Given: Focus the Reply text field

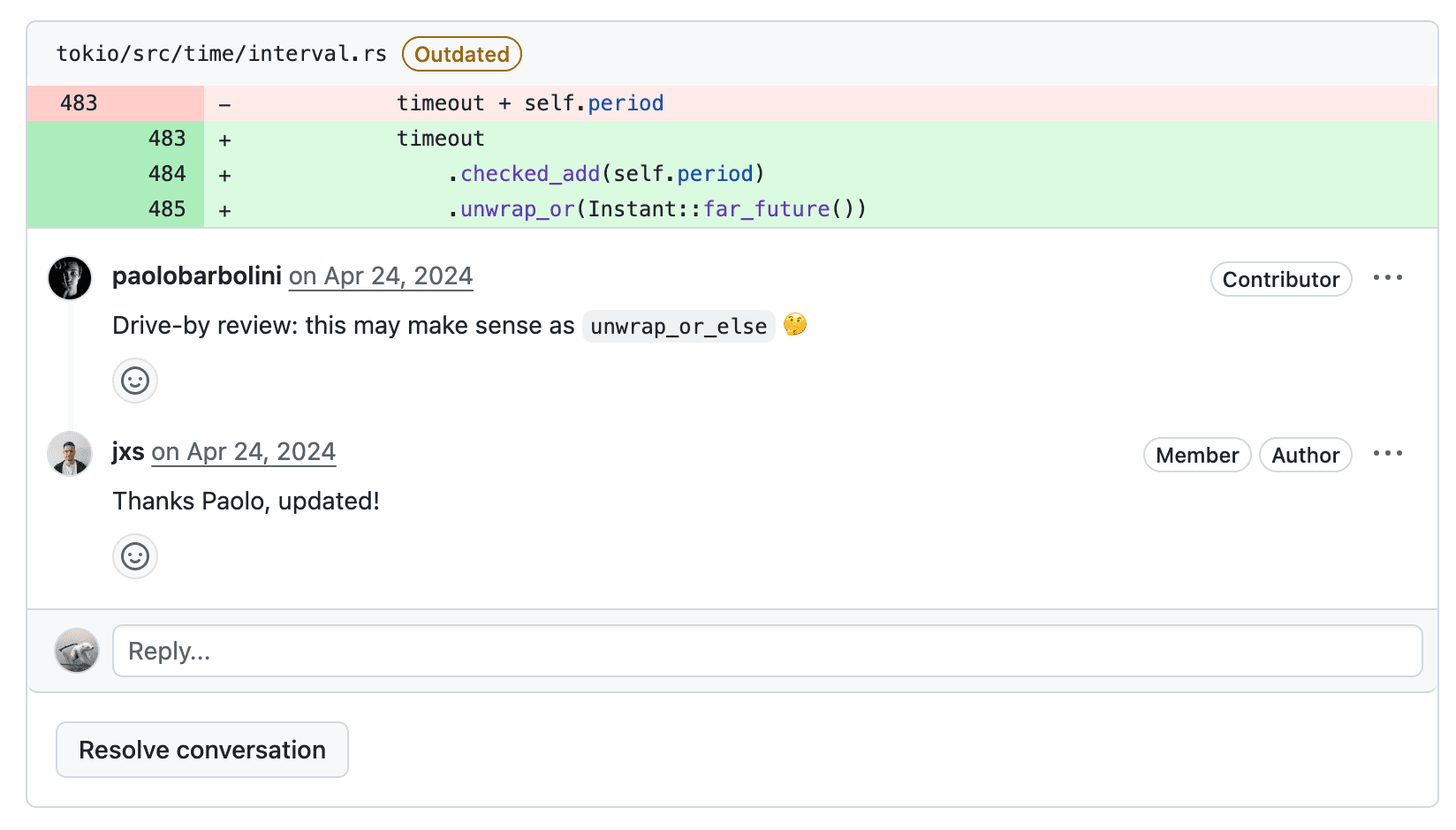Looking at the screenshot, I should (767, 651).
